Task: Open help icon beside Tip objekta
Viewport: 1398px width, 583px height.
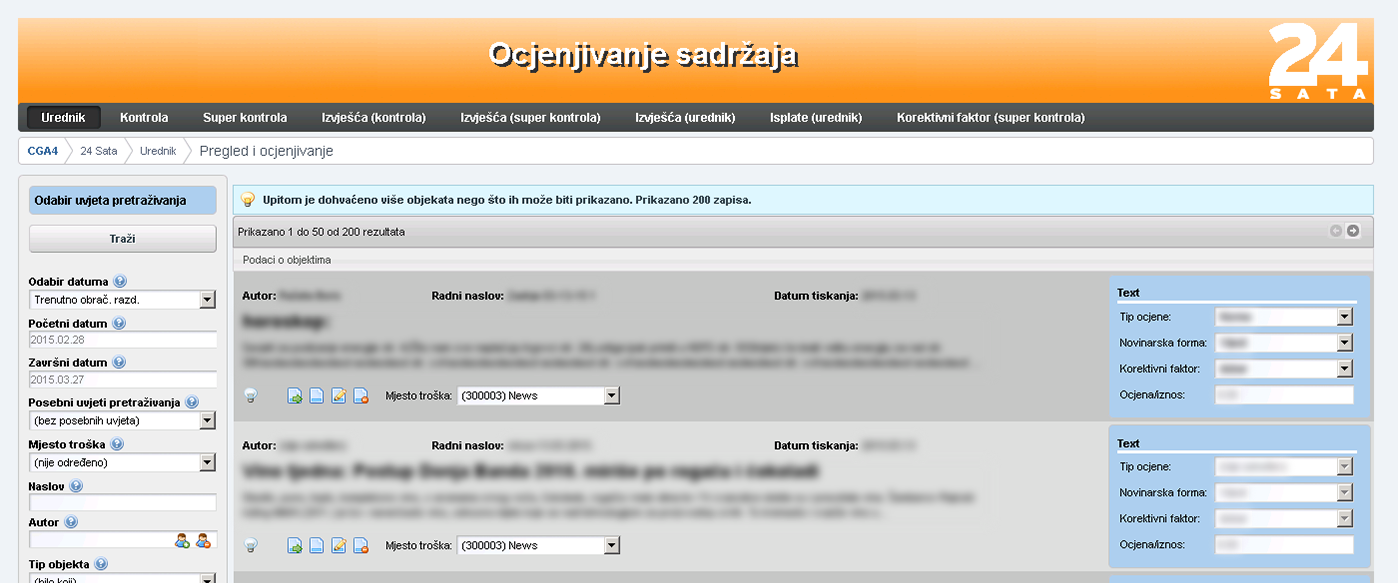Action: point(101,564)
